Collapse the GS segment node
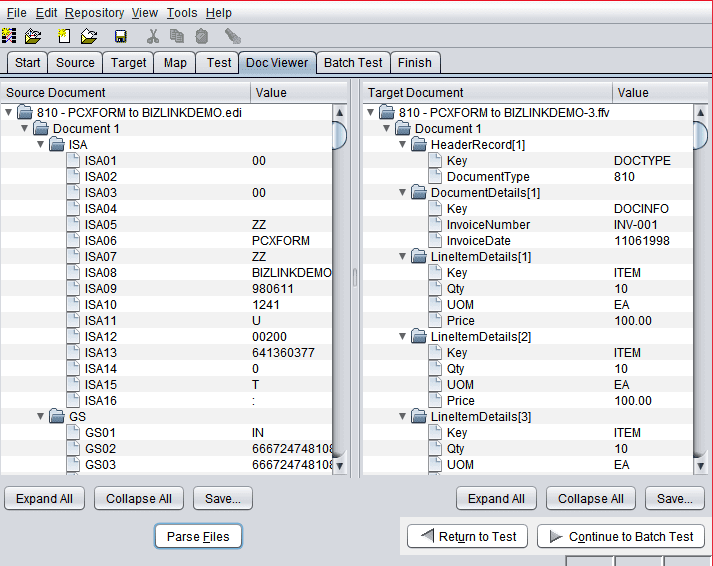713x566 pixels. tap(40, 417)
